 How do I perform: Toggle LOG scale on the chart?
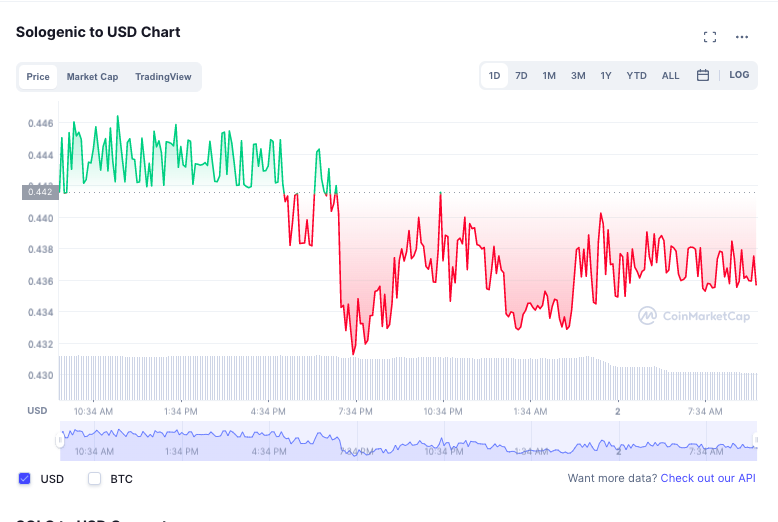(x=739, y=75)
